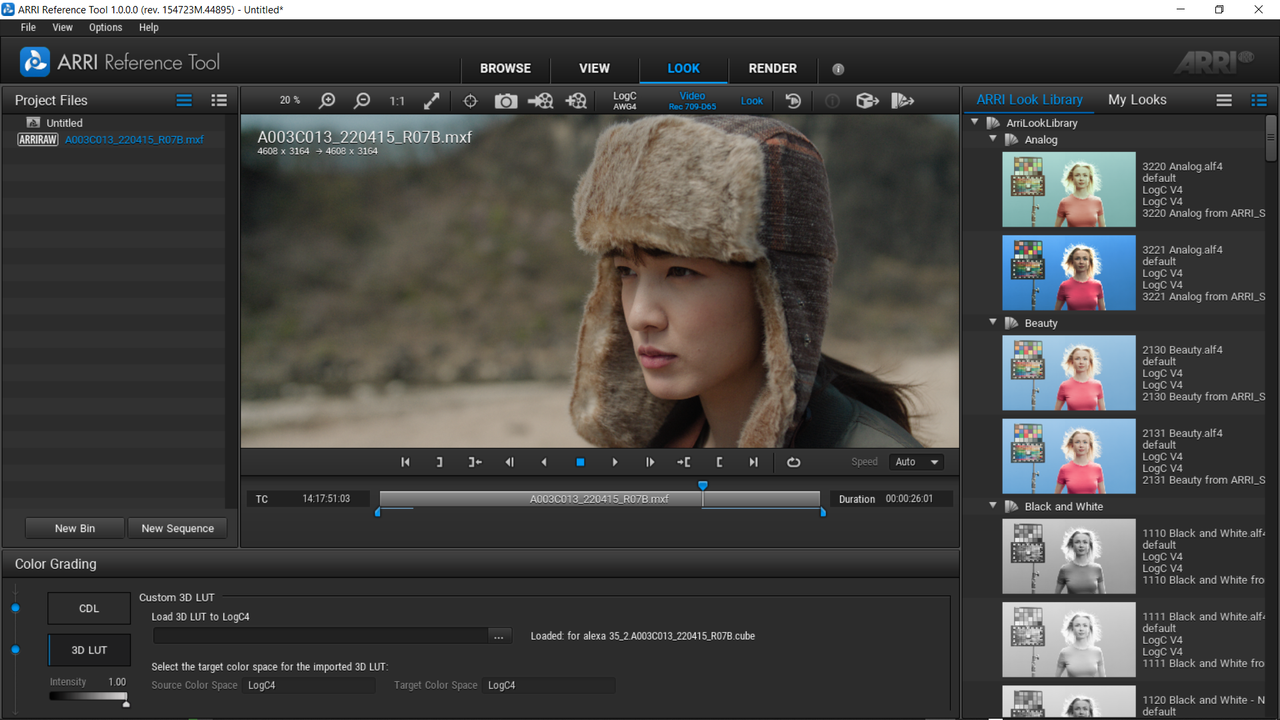The height and width of the screenshot is (720, 1280).
Task: Click the New Sequence button
Action: tap(178, 528)
